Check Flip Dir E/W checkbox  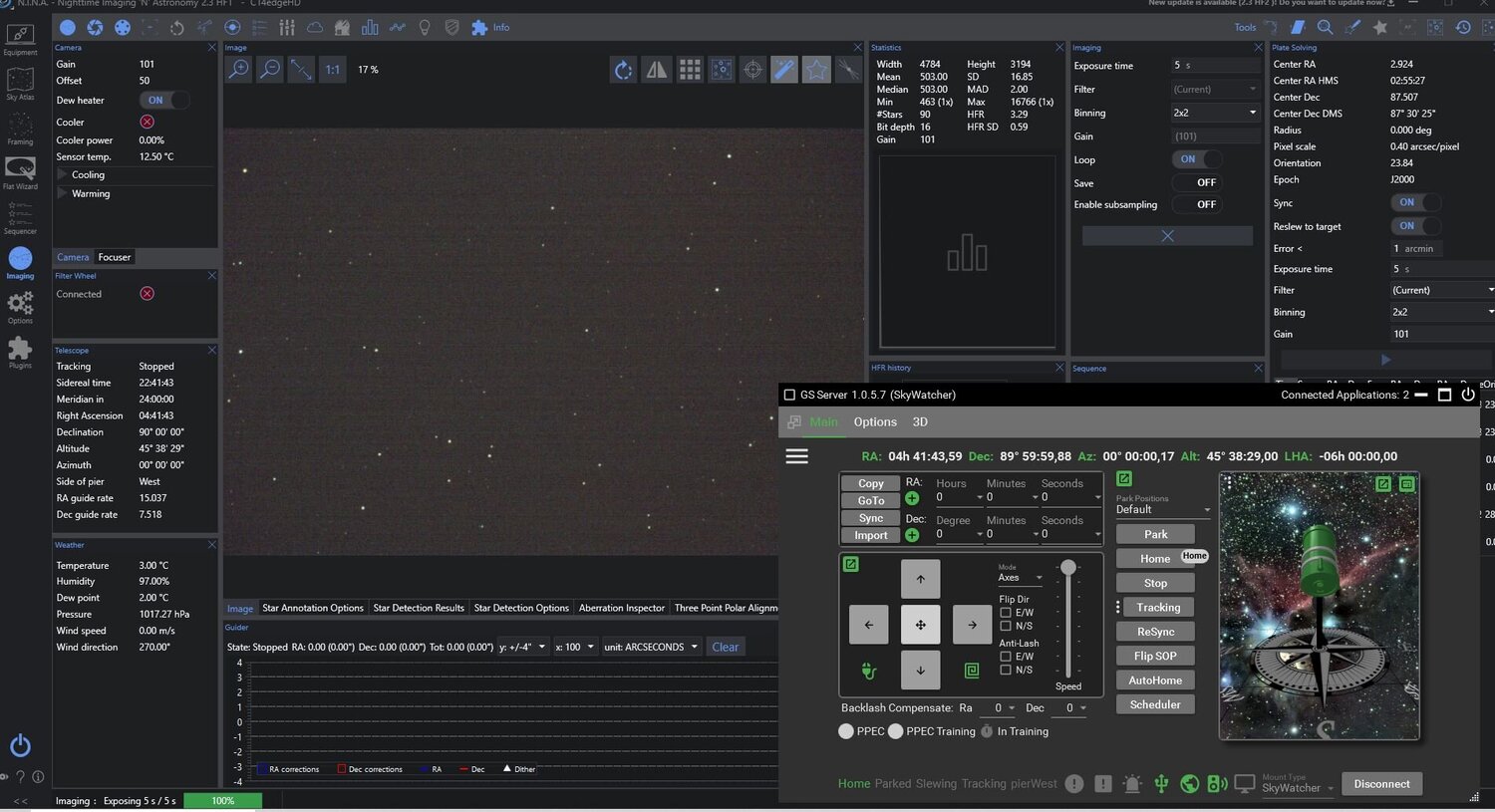coord(1006,613)
